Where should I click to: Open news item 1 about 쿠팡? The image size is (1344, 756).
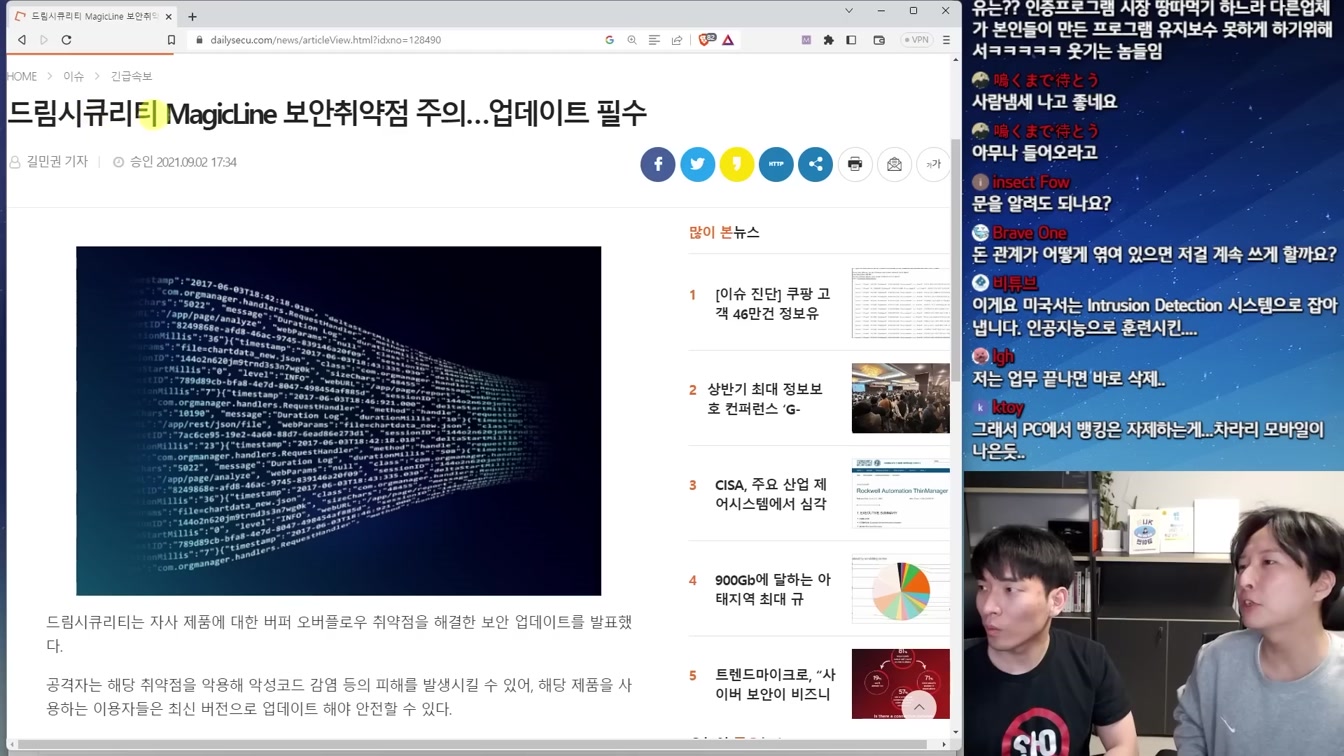coord(772,304)
